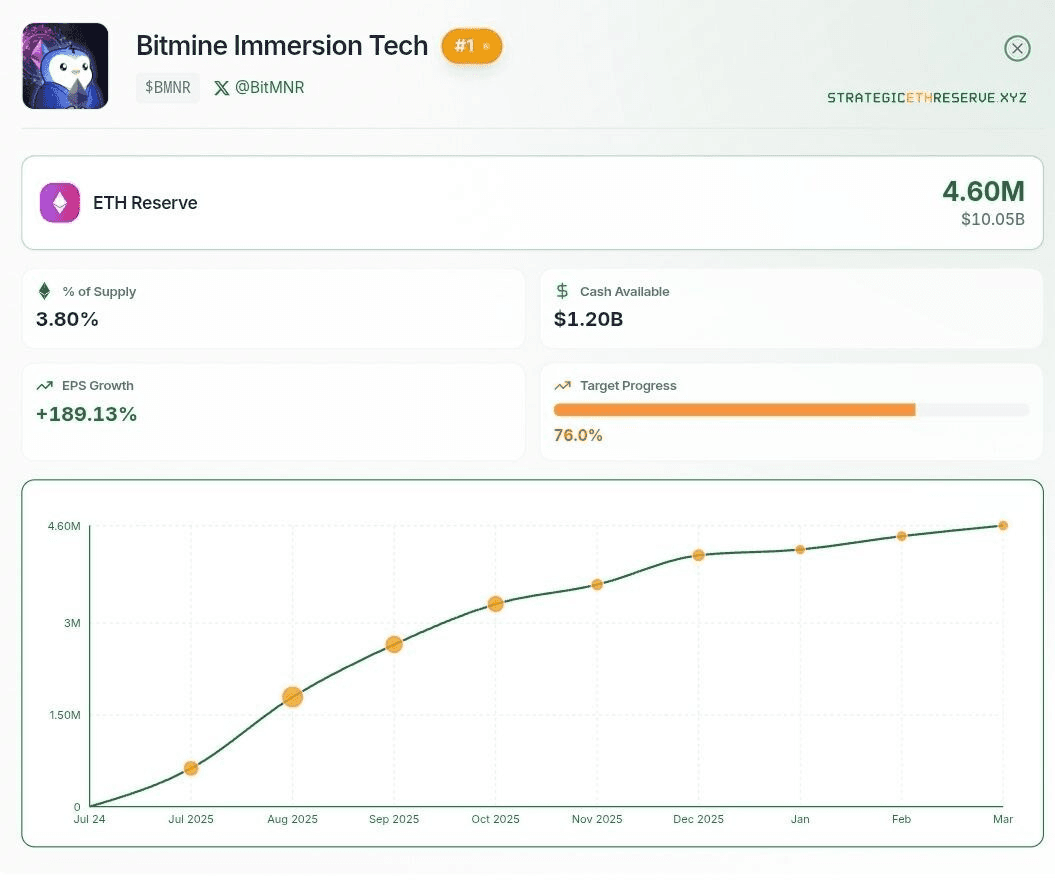Image resolution: width=1055 pixels, height=888 pixels.
Task: Click the Mar x-axis label
Action: click(x=1003, y=819)
